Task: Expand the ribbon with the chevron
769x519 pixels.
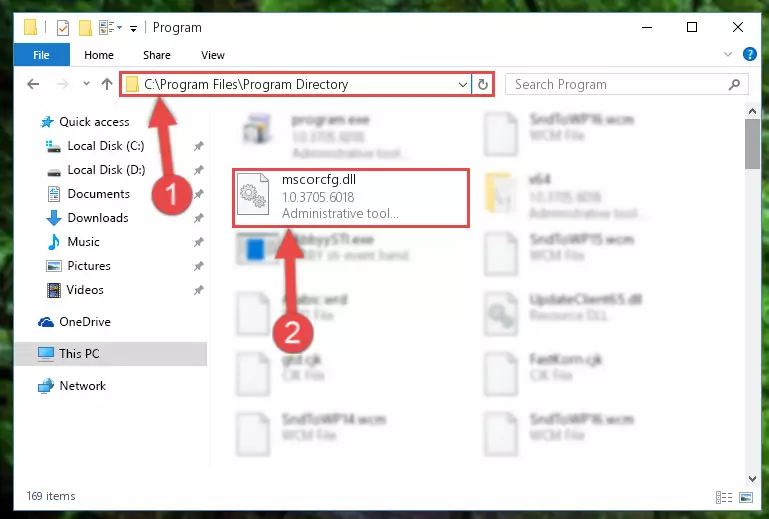Action: [728, 54]
